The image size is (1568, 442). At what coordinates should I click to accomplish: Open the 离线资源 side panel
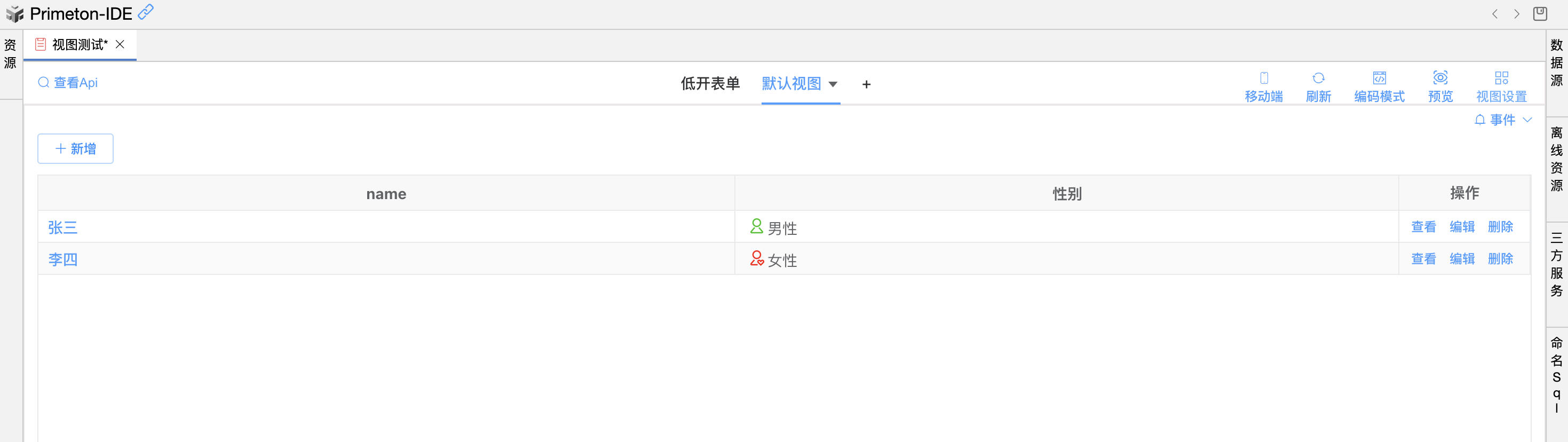pos(1556,159)
